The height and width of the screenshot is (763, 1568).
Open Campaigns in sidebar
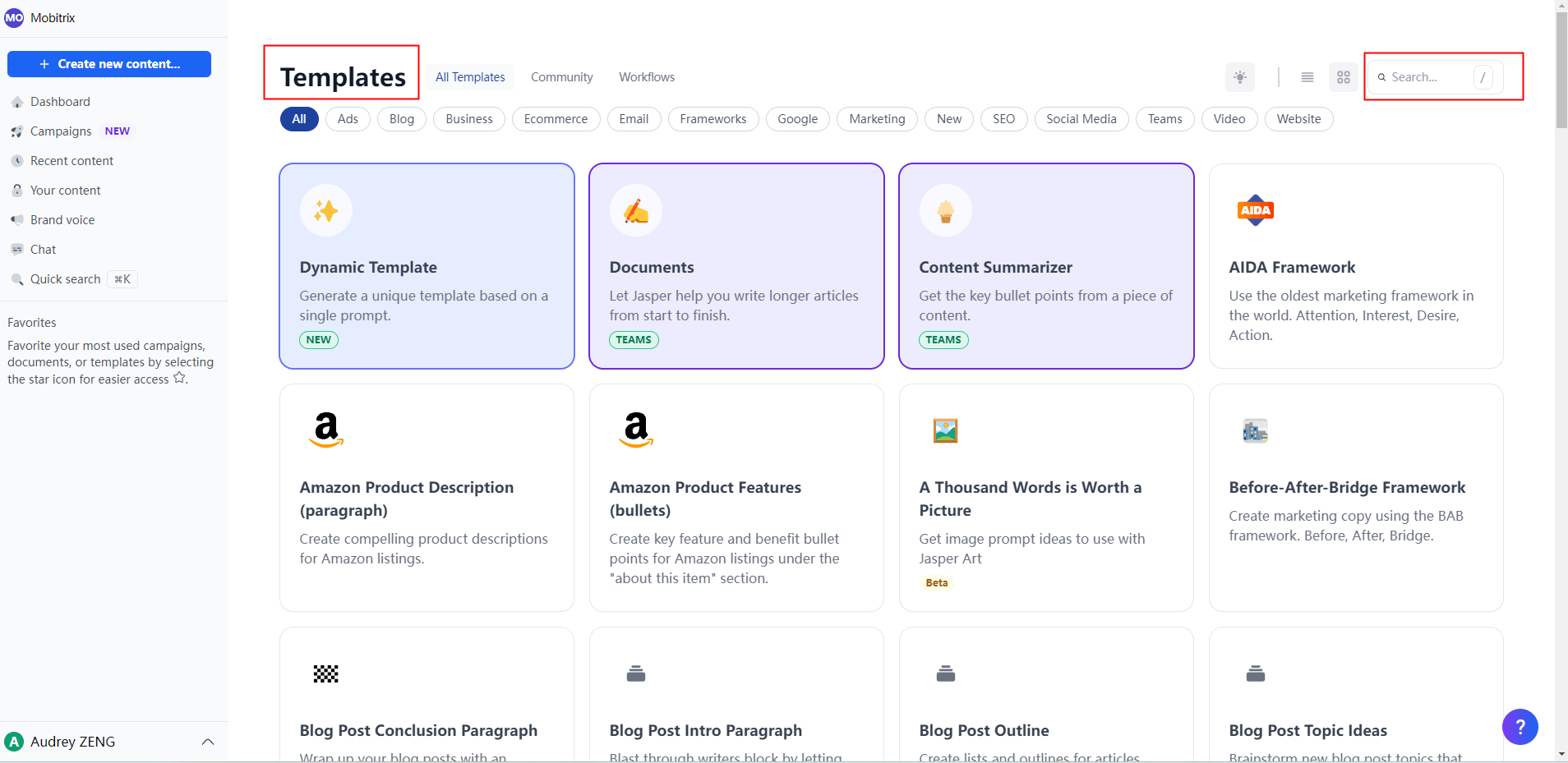point(61,131)
